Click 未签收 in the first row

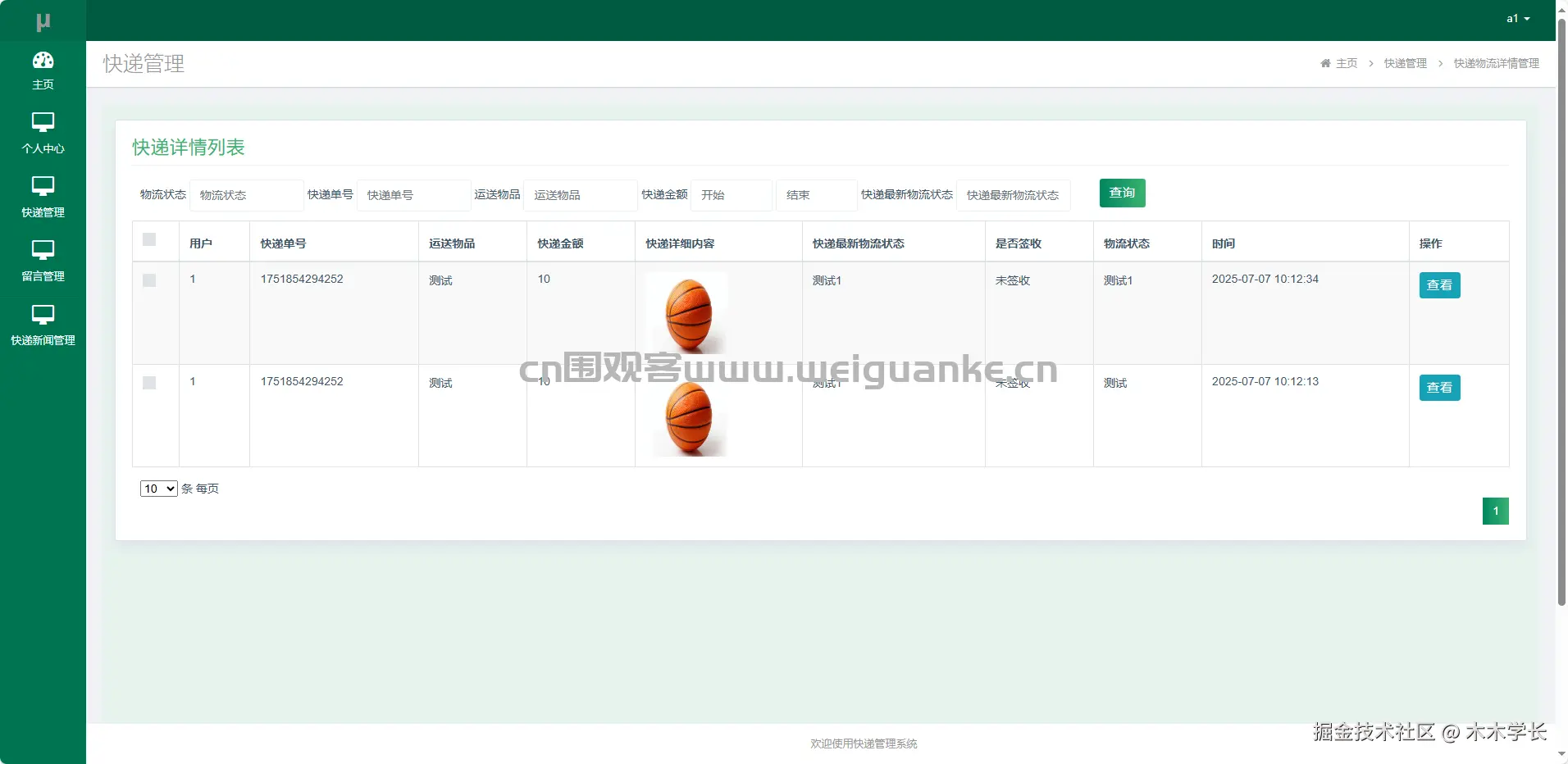click(1013, 280)
